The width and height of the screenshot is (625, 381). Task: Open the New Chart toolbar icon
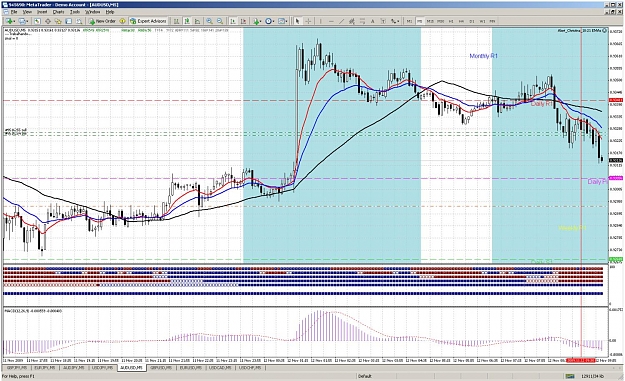tap(10, 21)
